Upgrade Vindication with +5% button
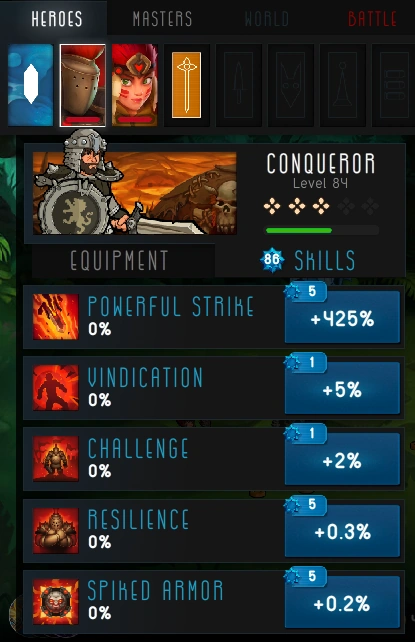 pyautogui.click(x=342, y=388)
